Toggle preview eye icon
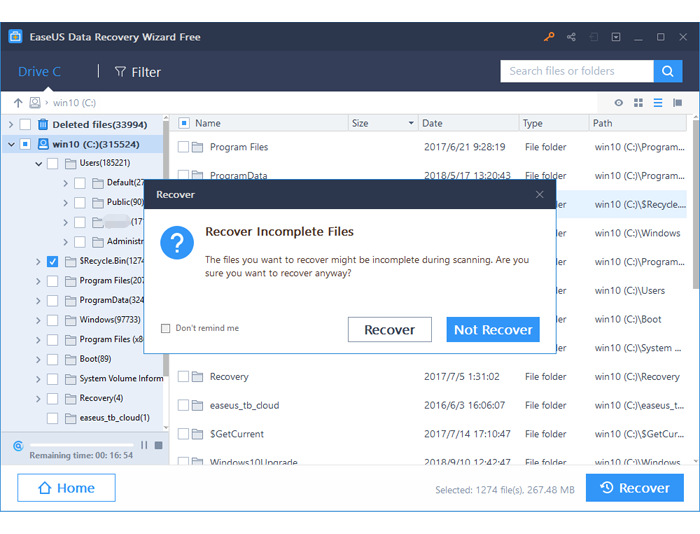700x534 pixels. click(618, 103)
